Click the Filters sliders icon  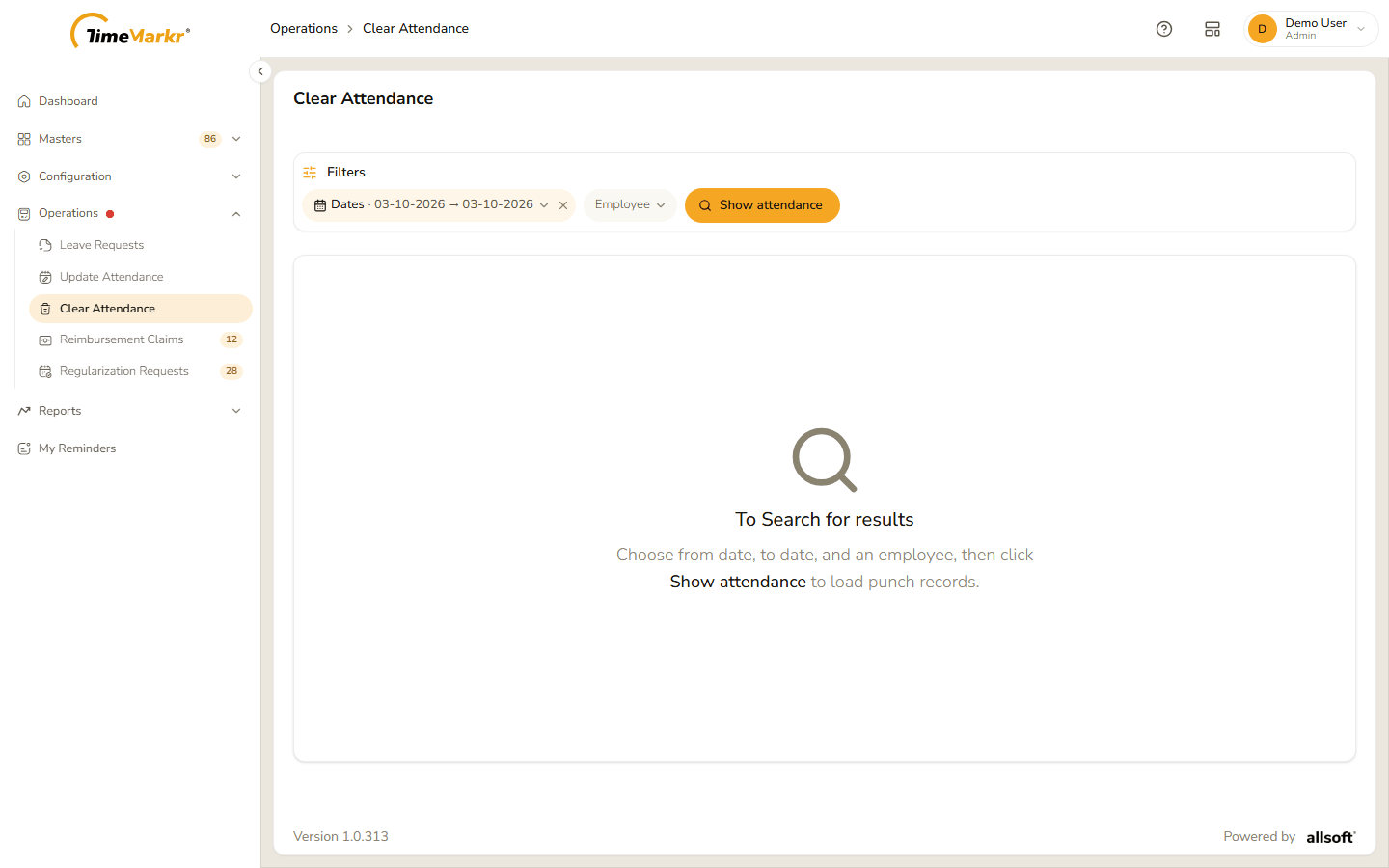coord(310,173)
